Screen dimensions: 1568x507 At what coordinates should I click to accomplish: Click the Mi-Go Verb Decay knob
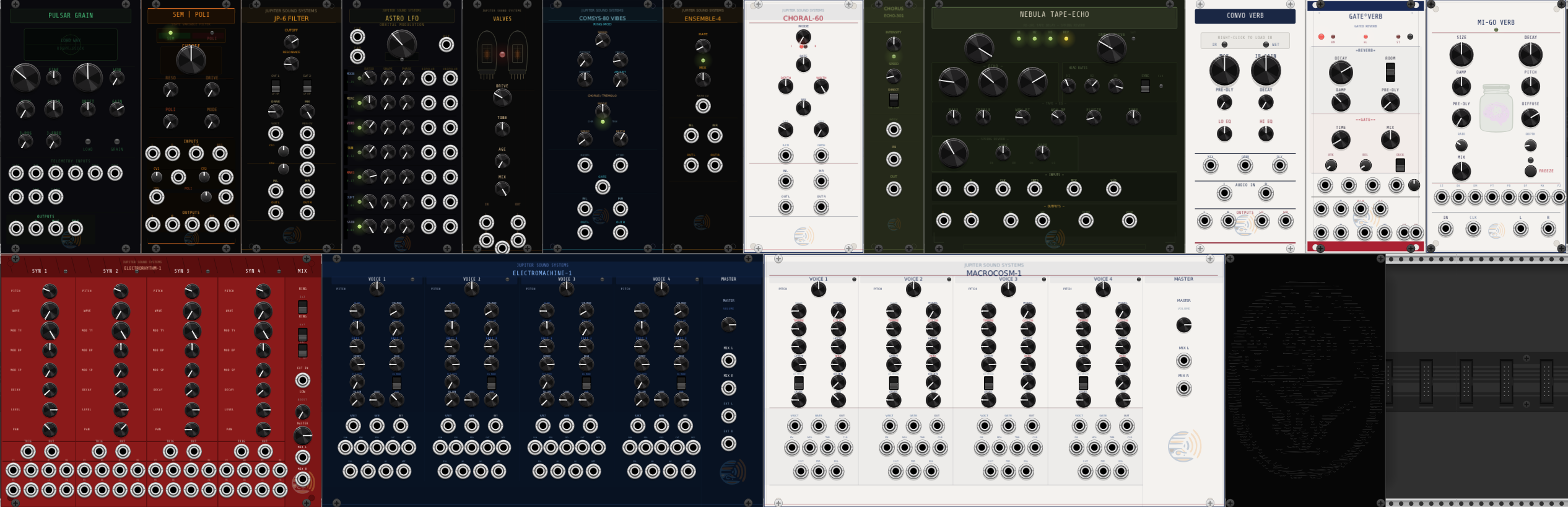1530,55
